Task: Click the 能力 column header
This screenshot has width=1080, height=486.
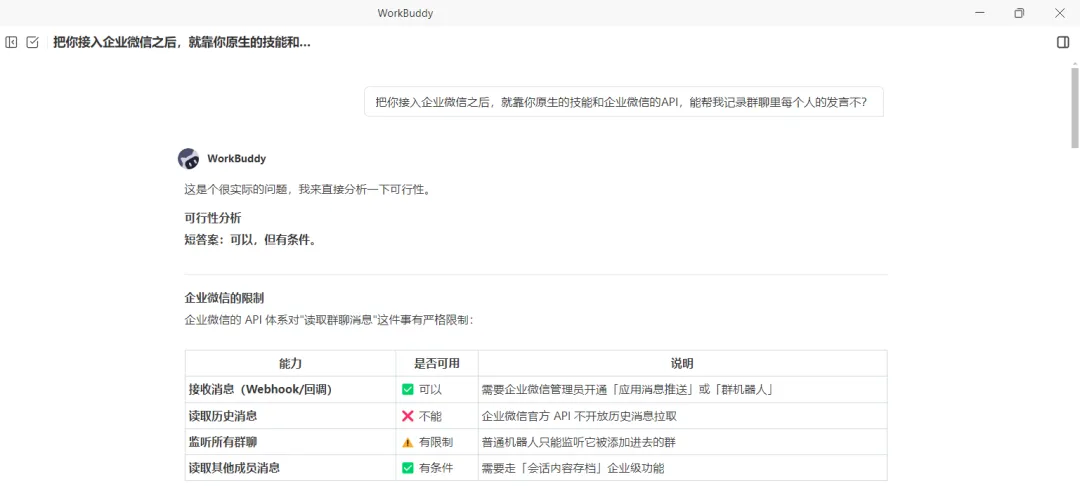Action: [x=290, y=363]
